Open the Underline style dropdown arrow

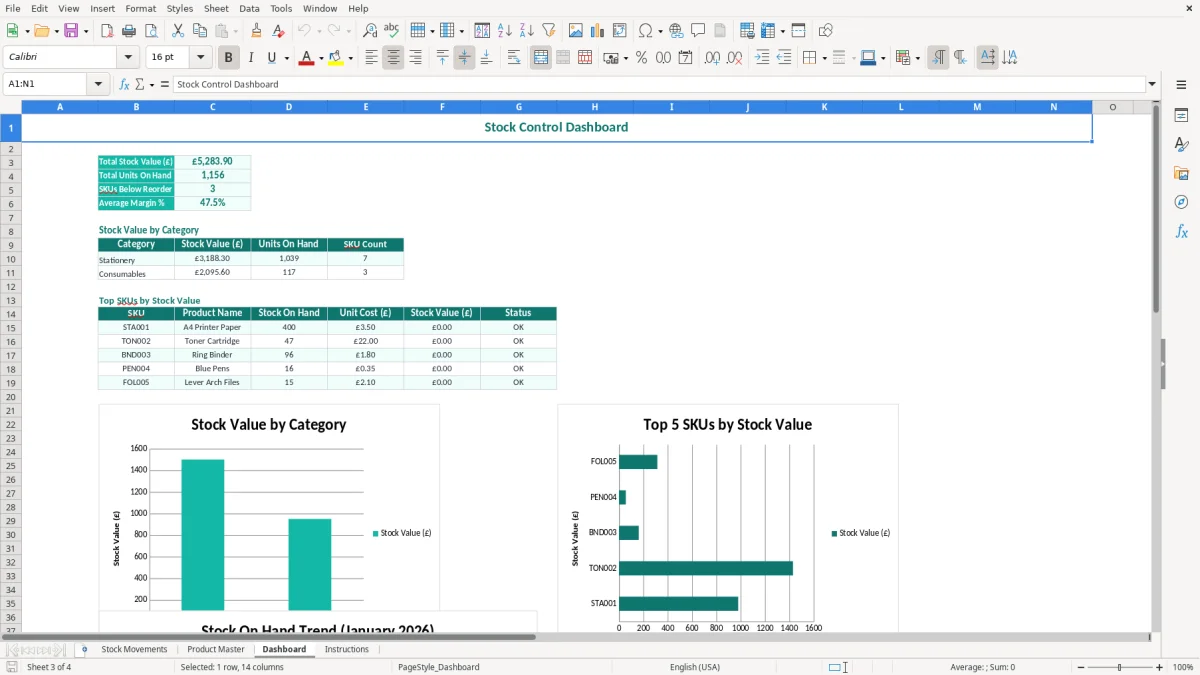pos(285,58)
